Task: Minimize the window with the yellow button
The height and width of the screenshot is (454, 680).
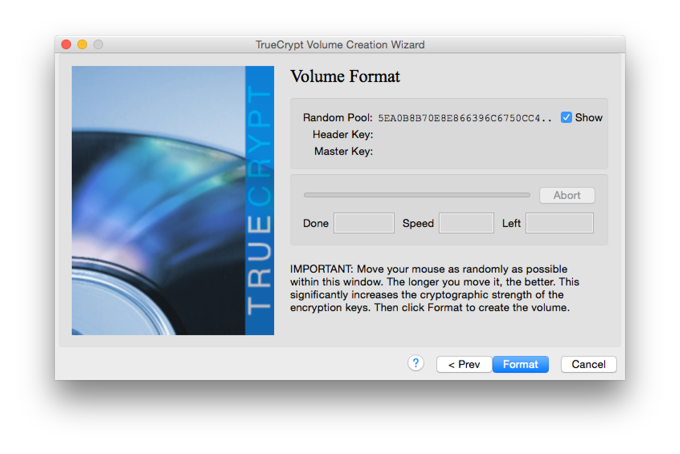Action: coord(82,44)
